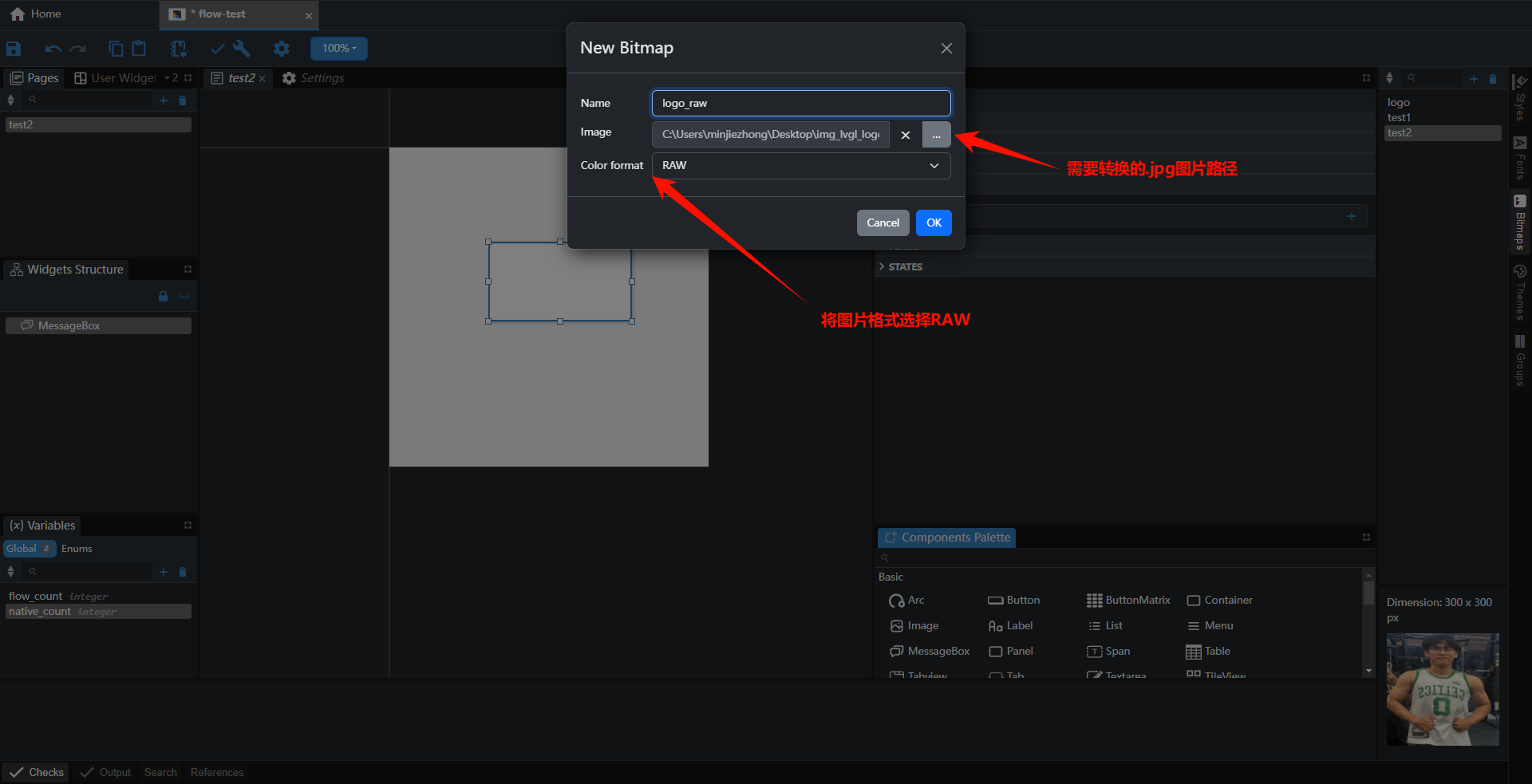Switch to the Themes side tab
The height and width of the screenshot is (784, 1532).
[x=1520, y=292]
